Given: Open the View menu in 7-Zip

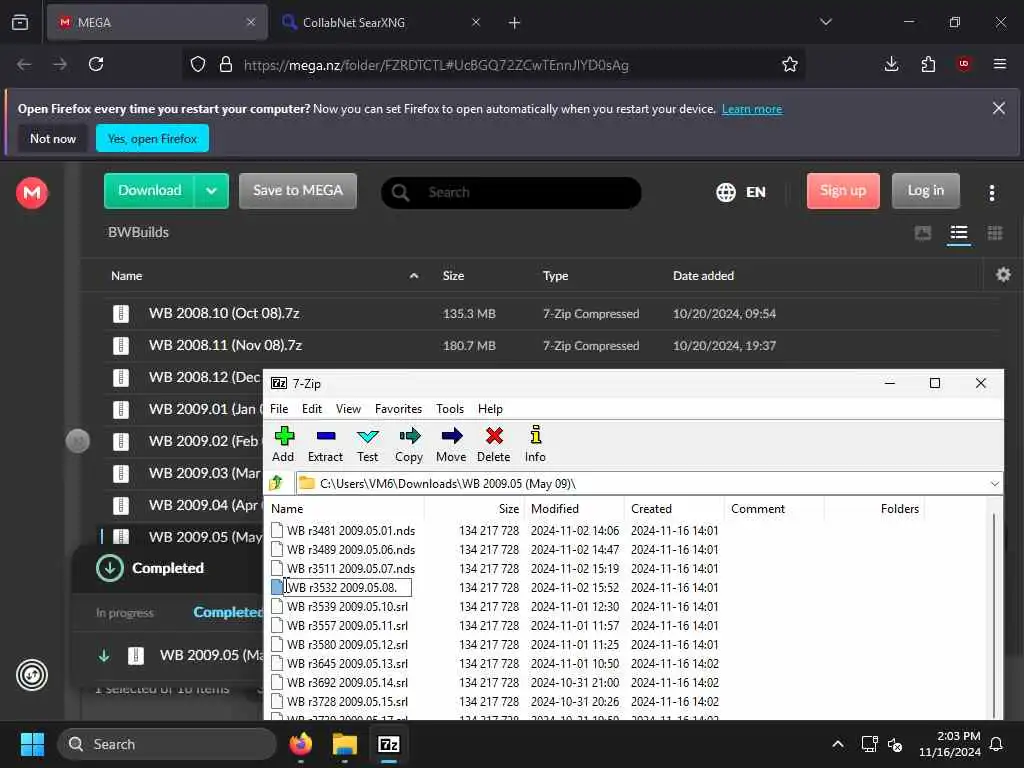Looking at the screenshot, I should pyautogui.click(x=348, y=409).
